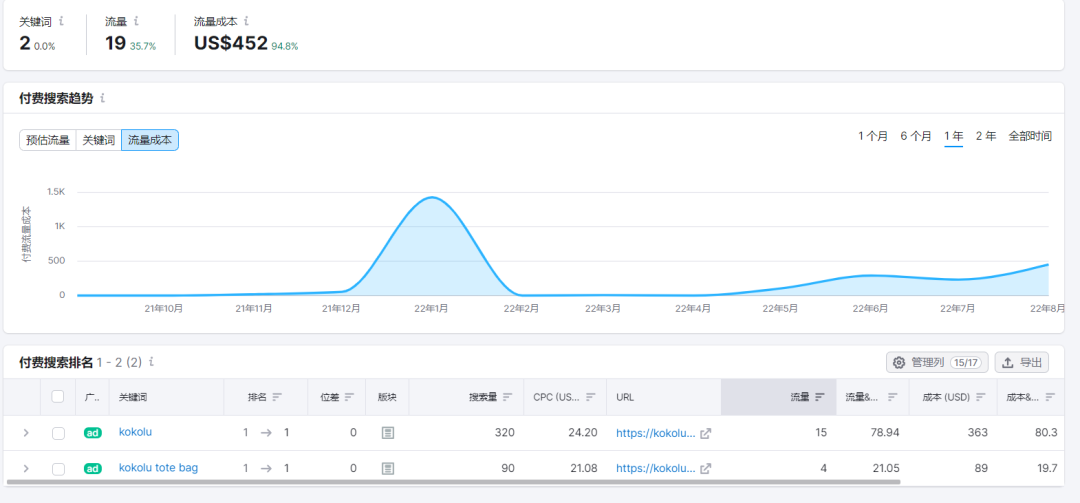Check the box for kokolu keyword row
Viewport: 1080px width, 503px height.
[58, 433]
